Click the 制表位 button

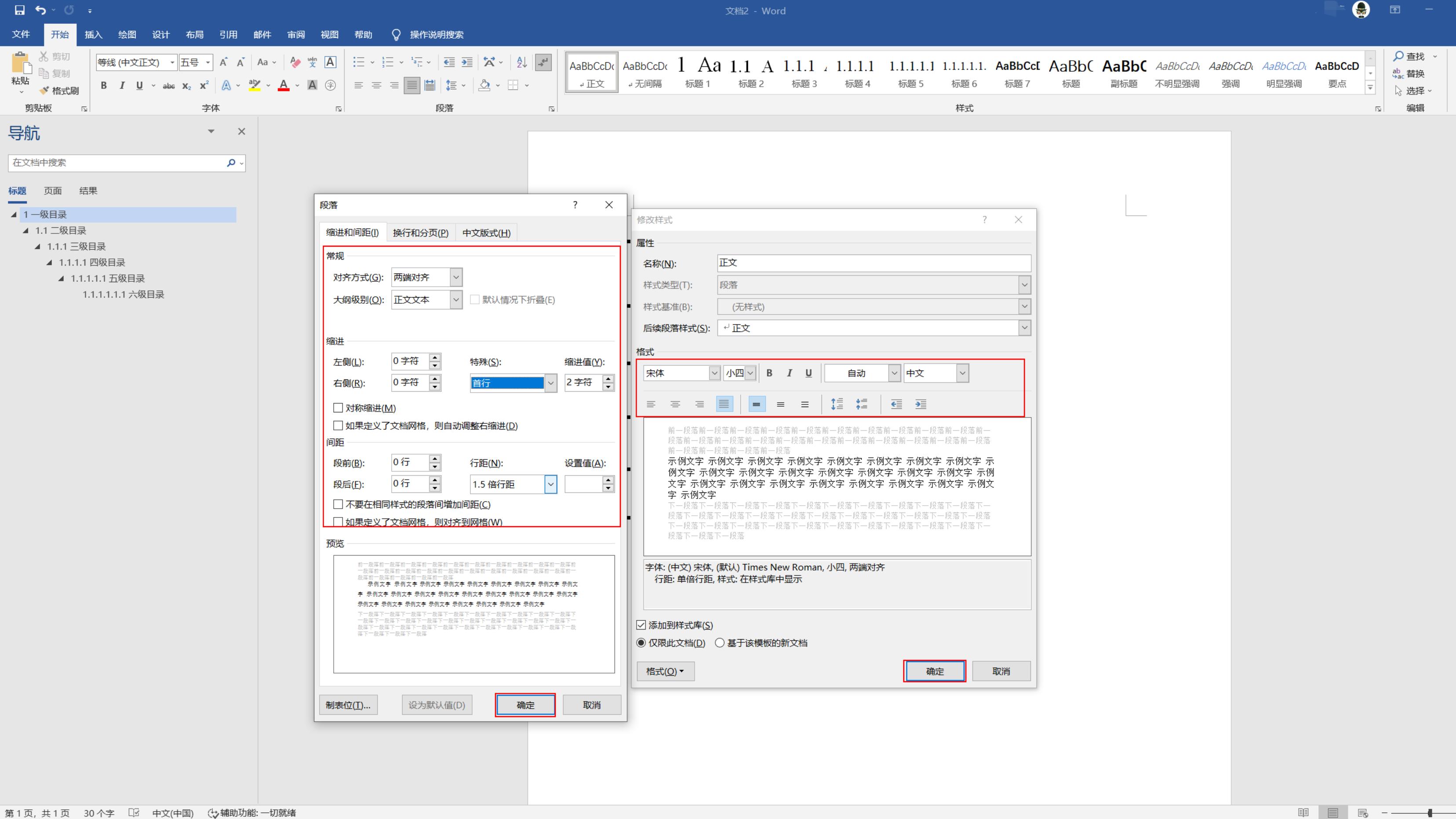pos(348,705)
